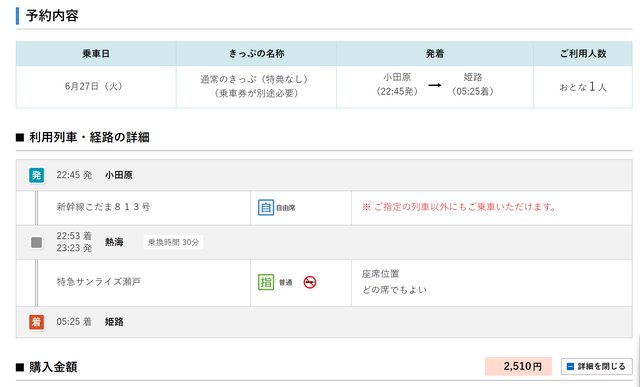Click the 2,510円 price box
Image resolution: width=640 pixels, height=387 pixels.
pyautogui.click(x=518, y=366)
